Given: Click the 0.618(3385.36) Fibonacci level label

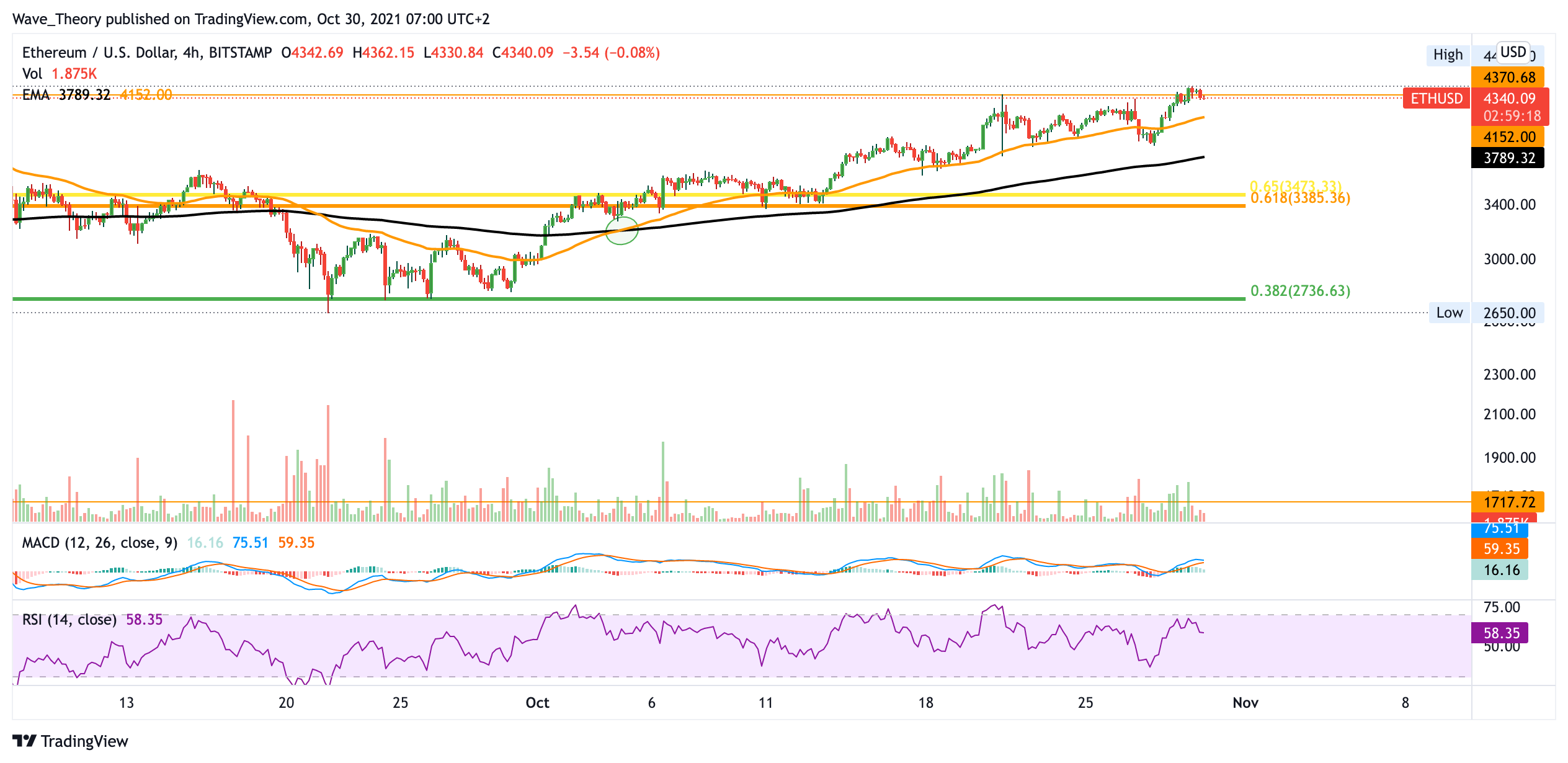Looking at the screenshot, I should click(x=1300, y=199).
